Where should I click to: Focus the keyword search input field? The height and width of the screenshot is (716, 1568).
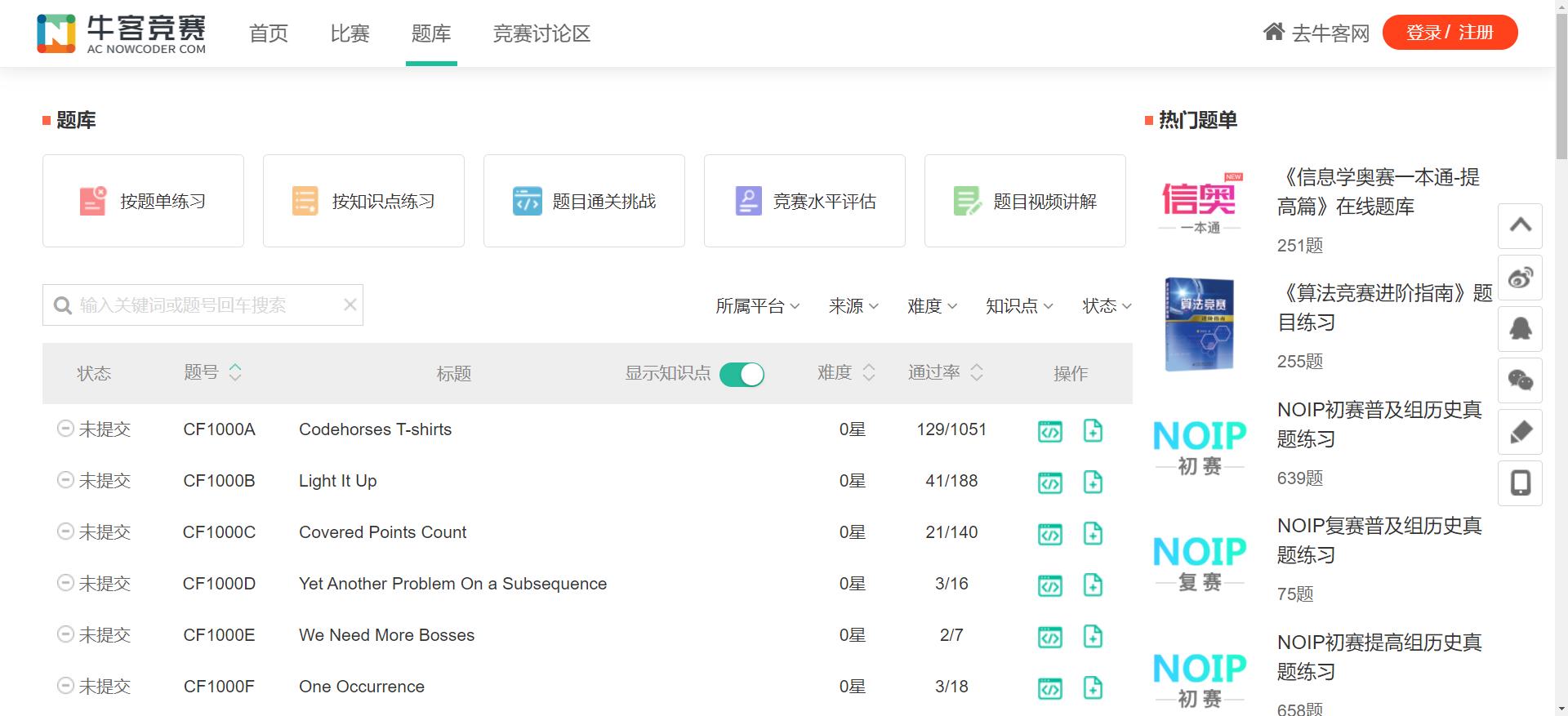click(x=203, y=305)
